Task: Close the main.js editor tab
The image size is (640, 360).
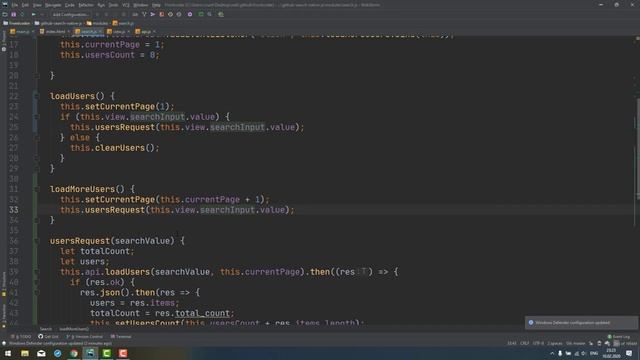Action: coord(33,31)
